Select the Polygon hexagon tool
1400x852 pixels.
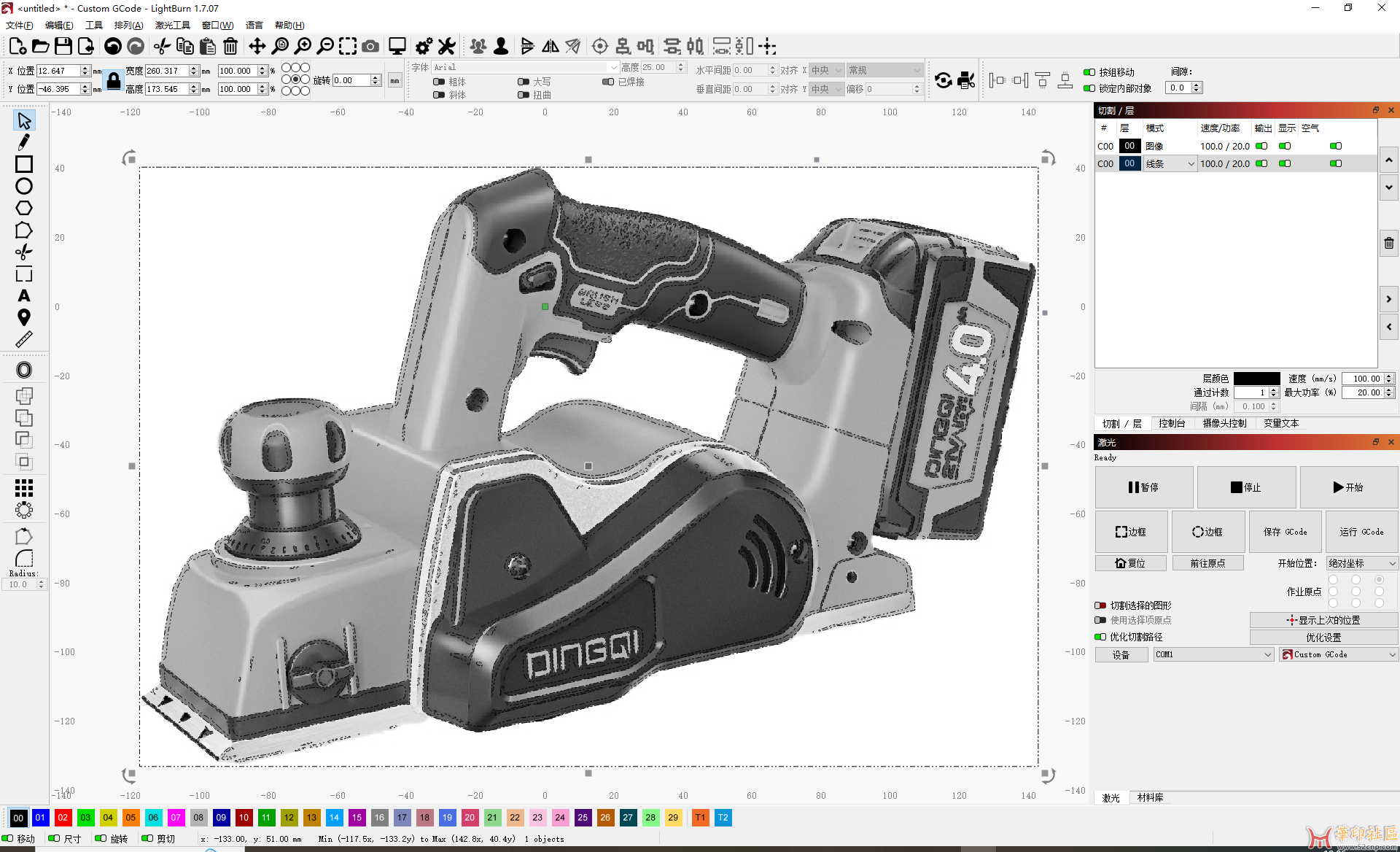pyautogui.click(x=24, y=208)
